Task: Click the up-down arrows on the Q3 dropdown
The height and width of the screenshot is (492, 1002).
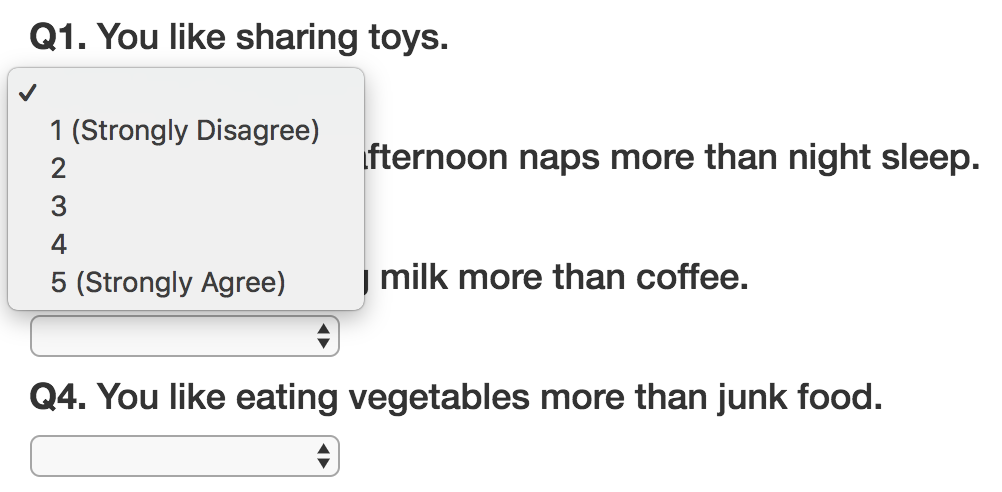Action: [x=322, y=336]
